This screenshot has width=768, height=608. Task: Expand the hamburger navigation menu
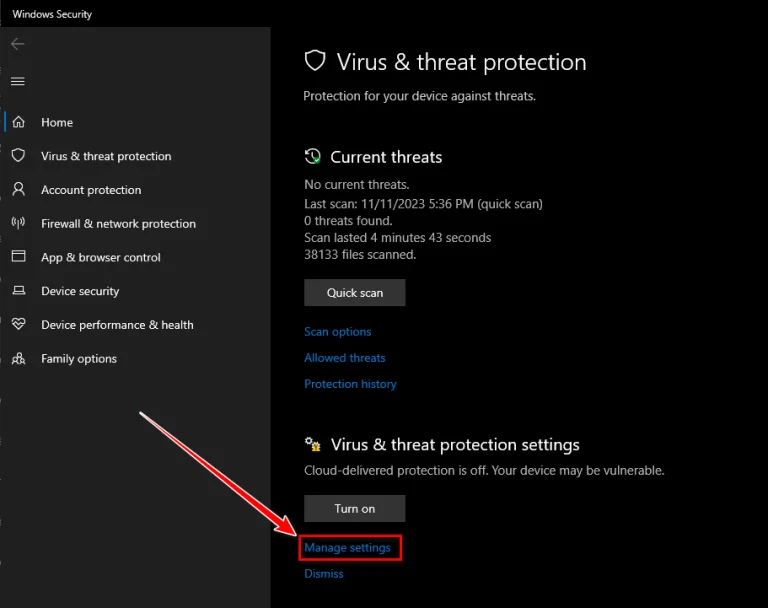point(18,81)
